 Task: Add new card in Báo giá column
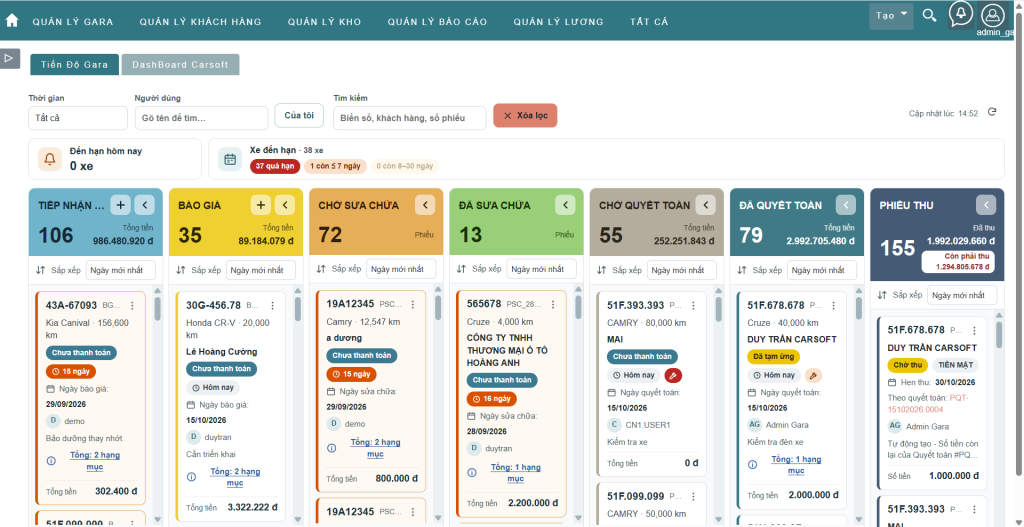pyautogui.click(x=261, y=205)
